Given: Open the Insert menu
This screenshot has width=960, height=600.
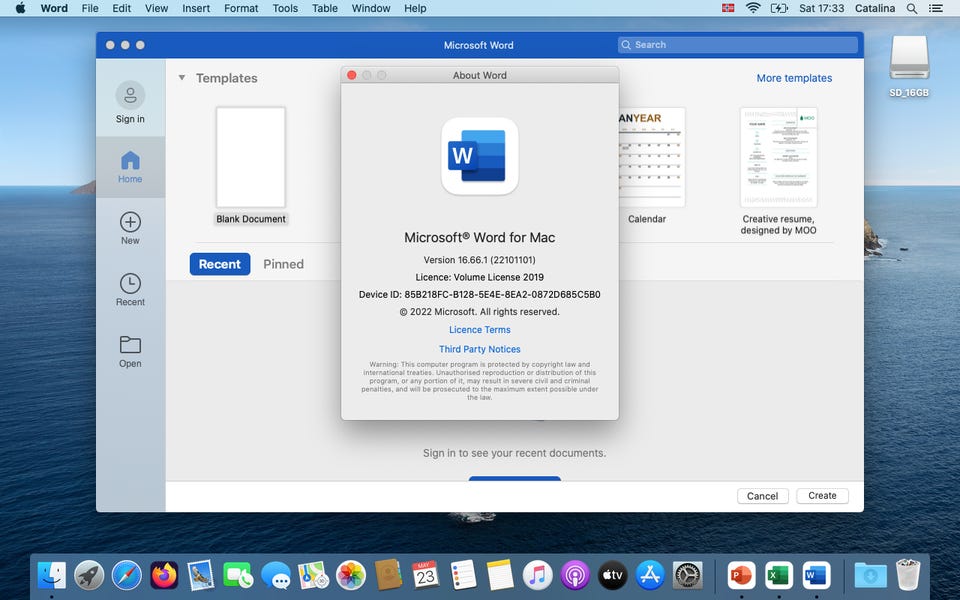Looking at the screenshot, I should (x=196, y=9).
